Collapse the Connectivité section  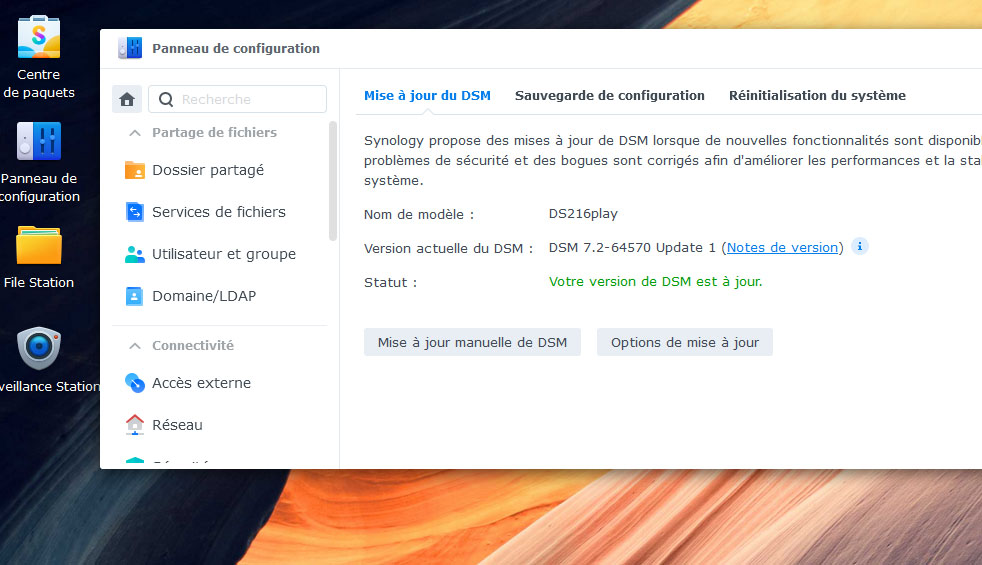[x=134, y=345]
